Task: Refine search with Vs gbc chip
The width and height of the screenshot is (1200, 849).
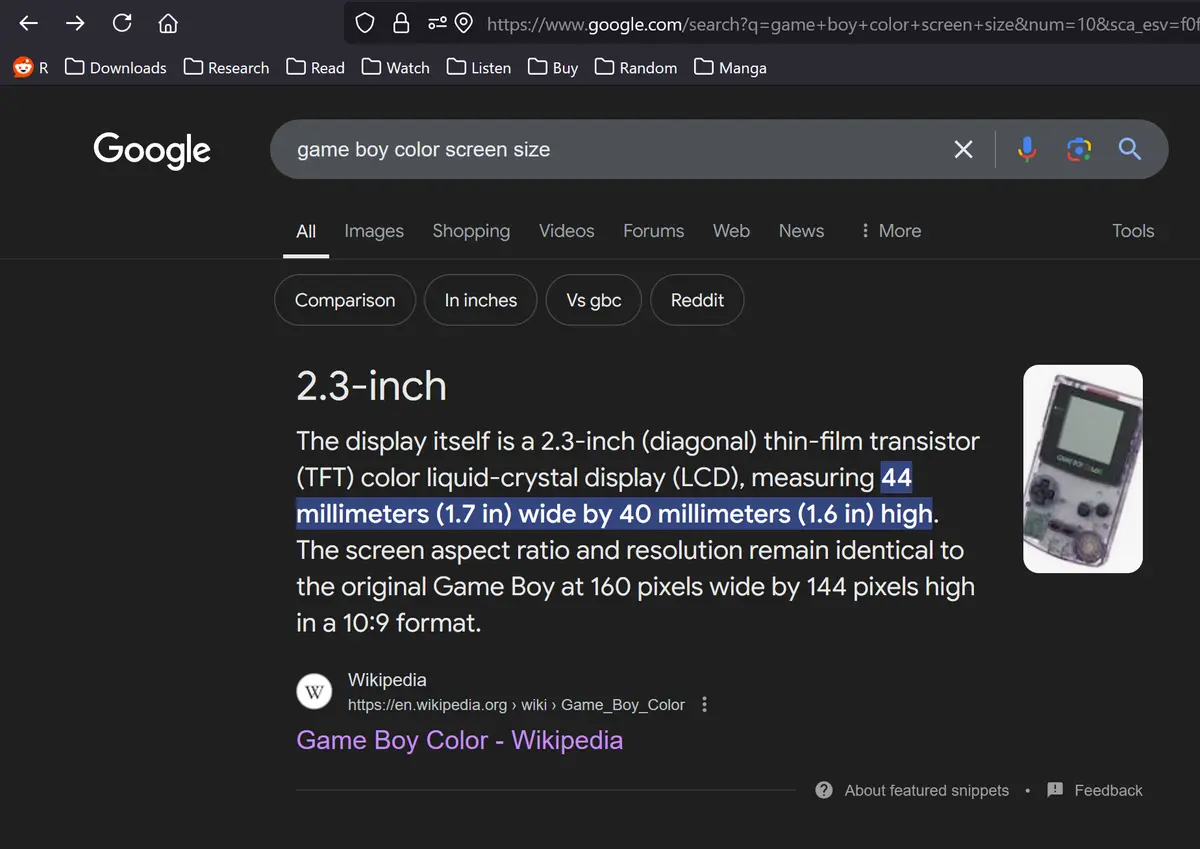Action: coord(594,300)
